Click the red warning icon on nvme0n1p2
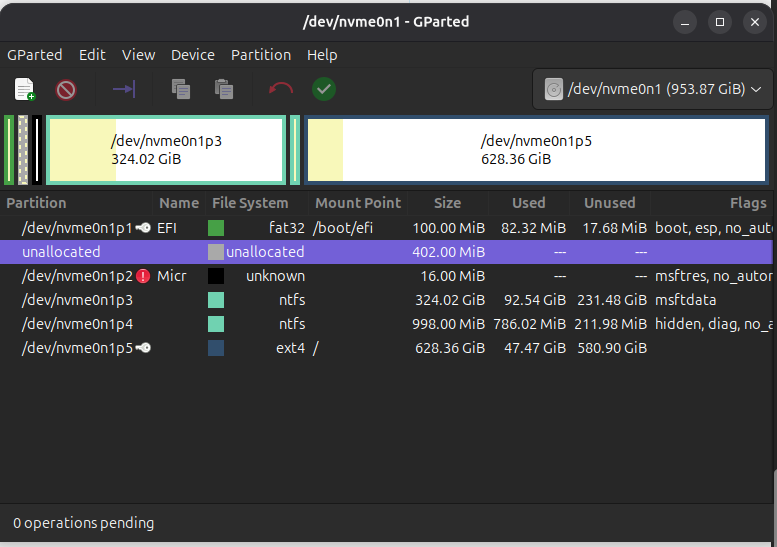 [143, 276]
